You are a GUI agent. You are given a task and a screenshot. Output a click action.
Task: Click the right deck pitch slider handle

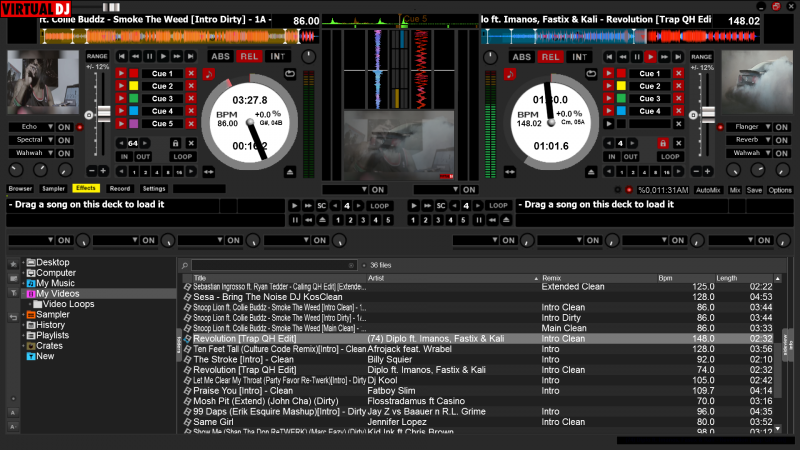tap(708, 114)
